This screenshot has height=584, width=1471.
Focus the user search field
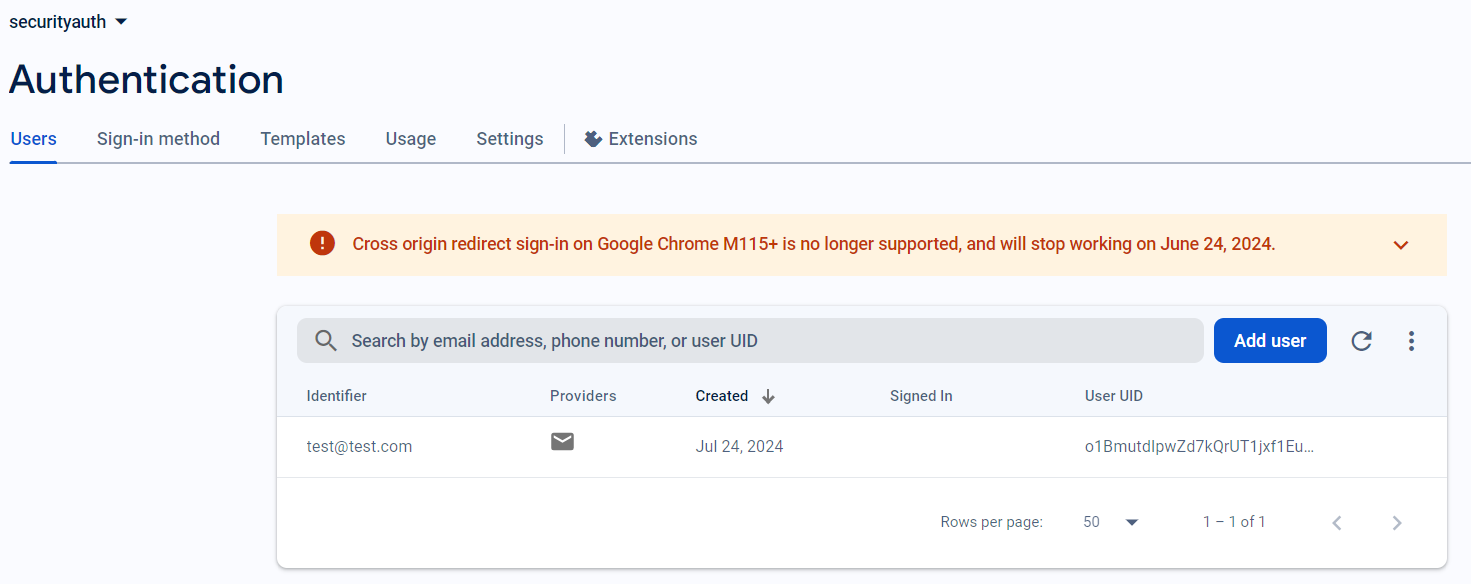[x=750, y=341]
